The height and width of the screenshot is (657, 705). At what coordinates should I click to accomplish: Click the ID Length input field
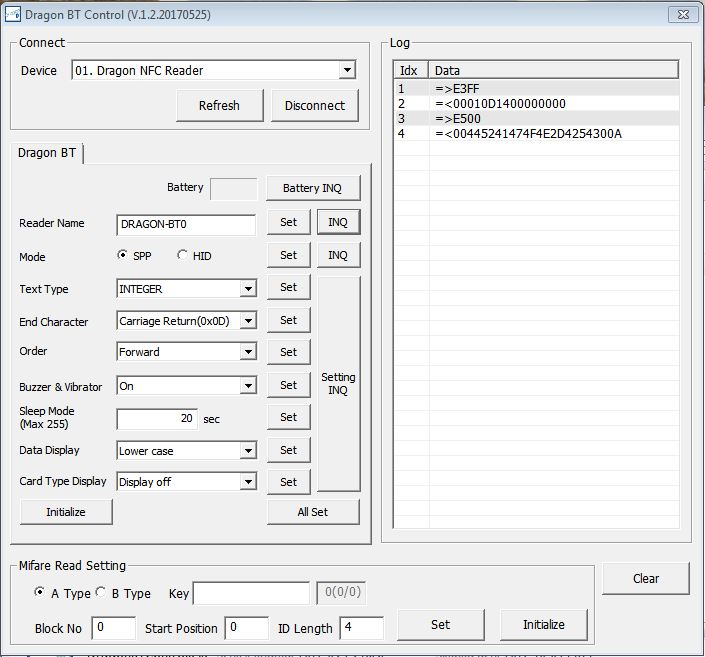pos(362,628)
